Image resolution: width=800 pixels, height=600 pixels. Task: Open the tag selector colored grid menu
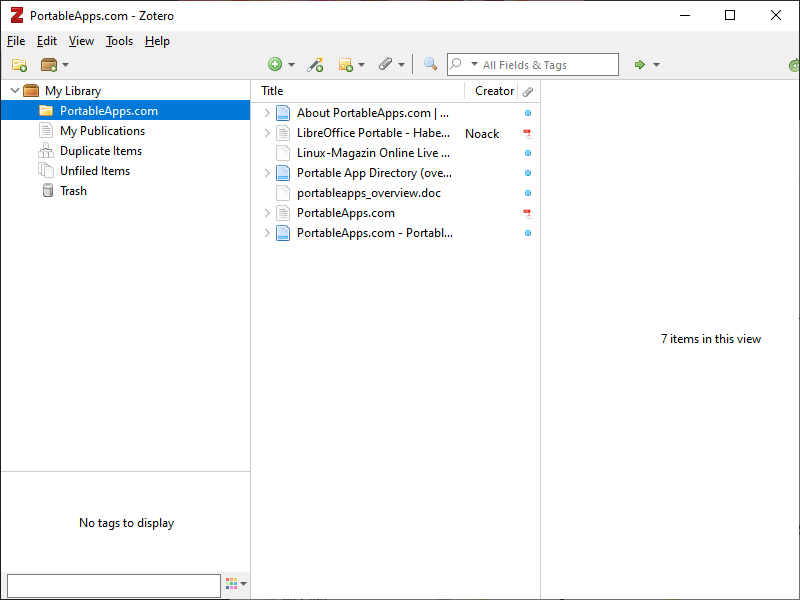pyautogui.click(x=236, y=584)
